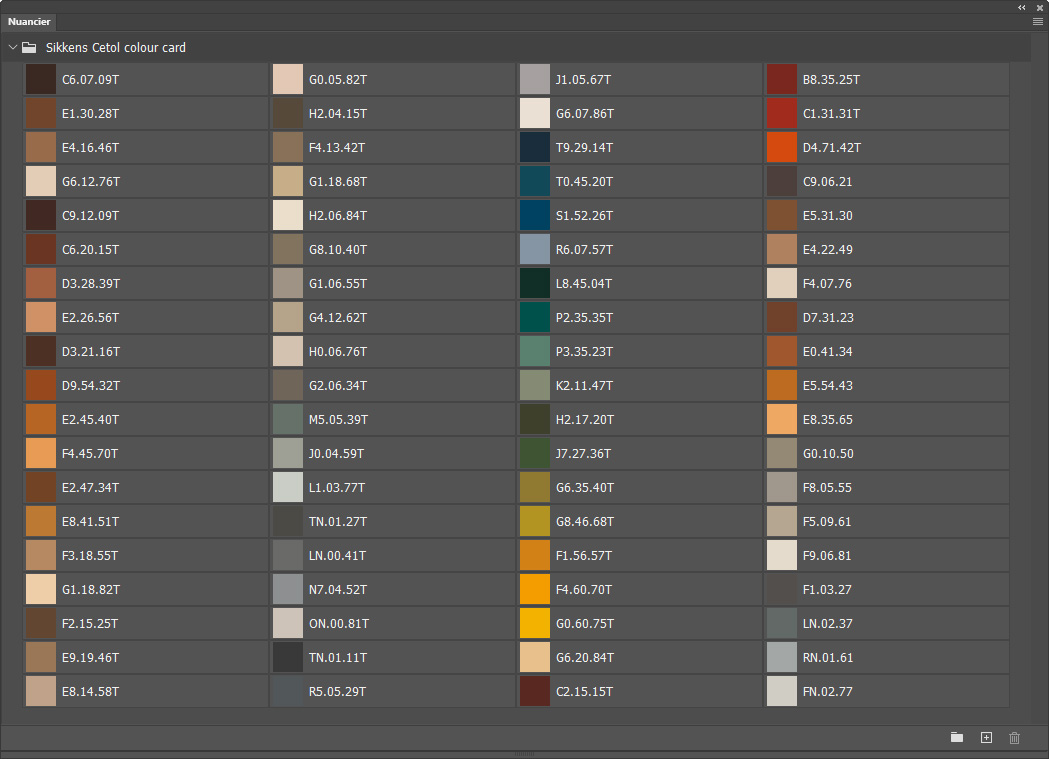1049x759 pixels.
Task: Click the G0.10.50 label text
Action: (x=828, y=453)
